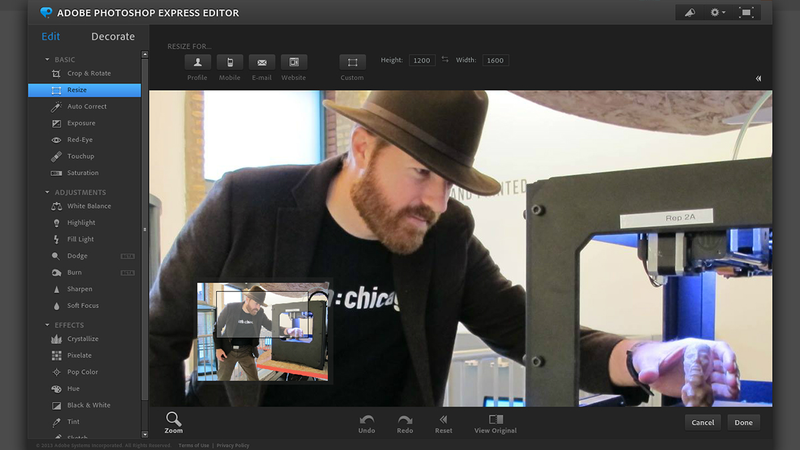Reset all edits
This screenshot has height=450, width=800.
click(443, 424)
